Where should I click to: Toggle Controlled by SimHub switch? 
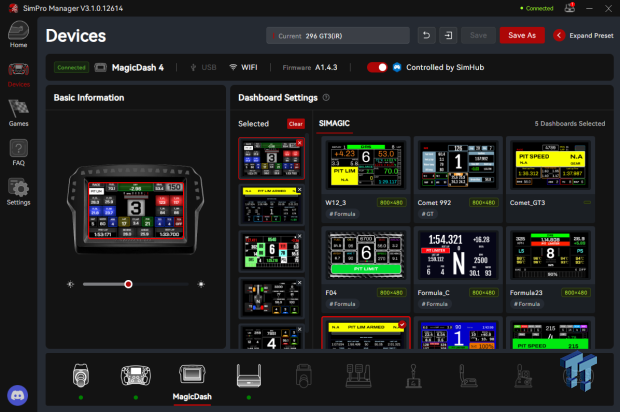click(x=377, y=67)
